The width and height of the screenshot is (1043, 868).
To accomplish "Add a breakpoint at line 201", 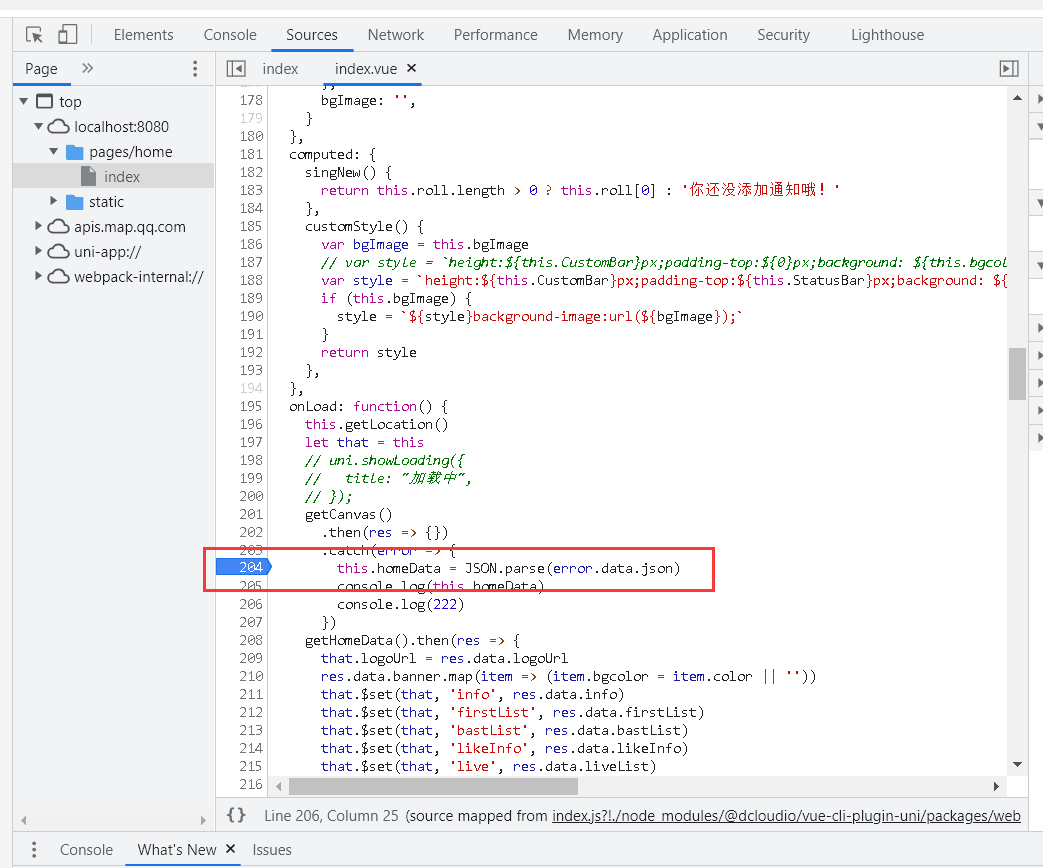I will coord(251,514).
